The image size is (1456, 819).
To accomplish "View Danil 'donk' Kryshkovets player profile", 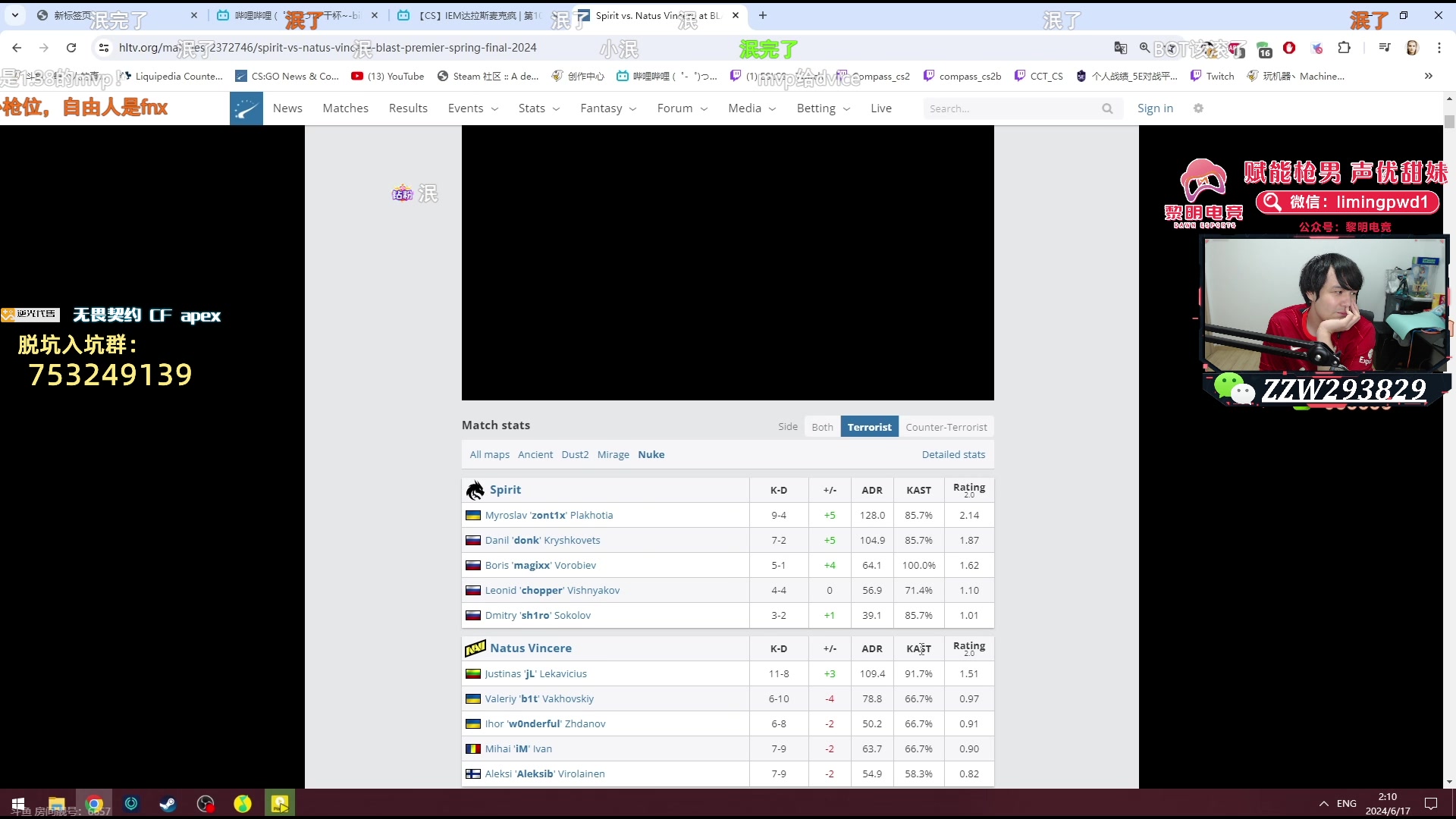I will [x=543, y=540].
